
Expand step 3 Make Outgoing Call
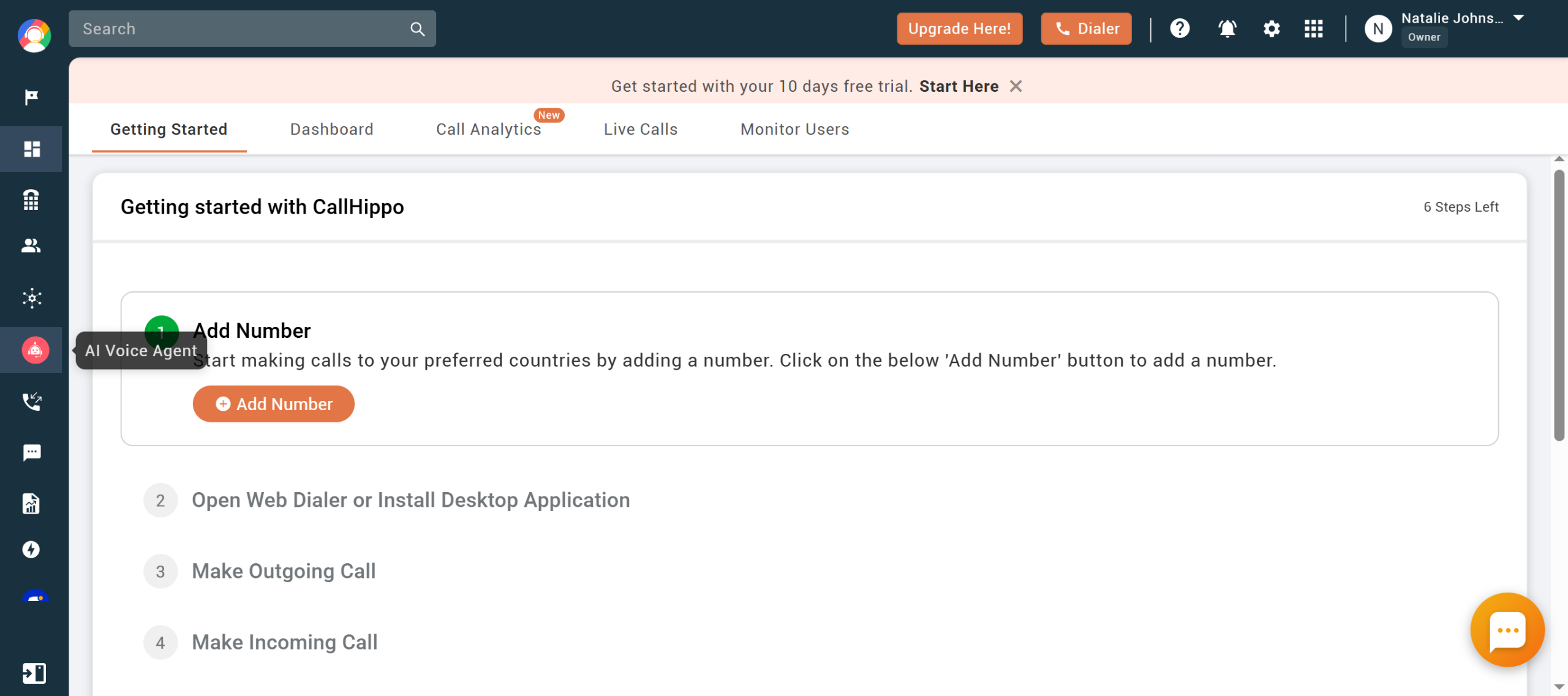pyautogui.click(x=284, y=571)
